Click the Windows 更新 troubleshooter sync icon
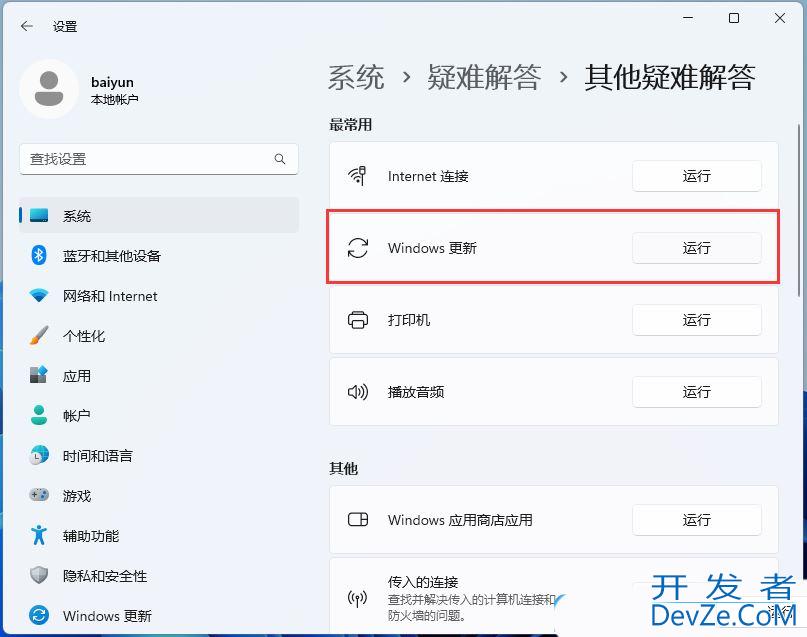Viewport: 807px width, 637px height. coord(358,248)
